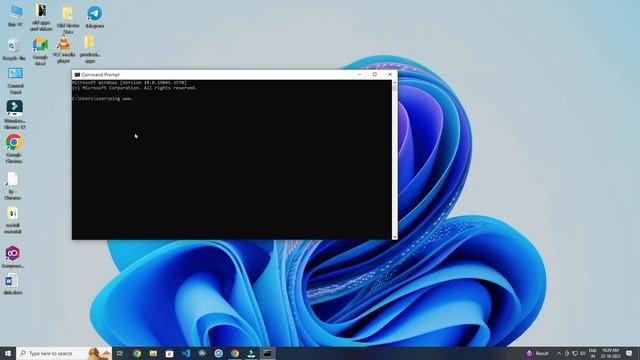The width and height of the screenshot is (640, 360).
Task: Click the Result item on the taskbar
Action: coord(538,353)
